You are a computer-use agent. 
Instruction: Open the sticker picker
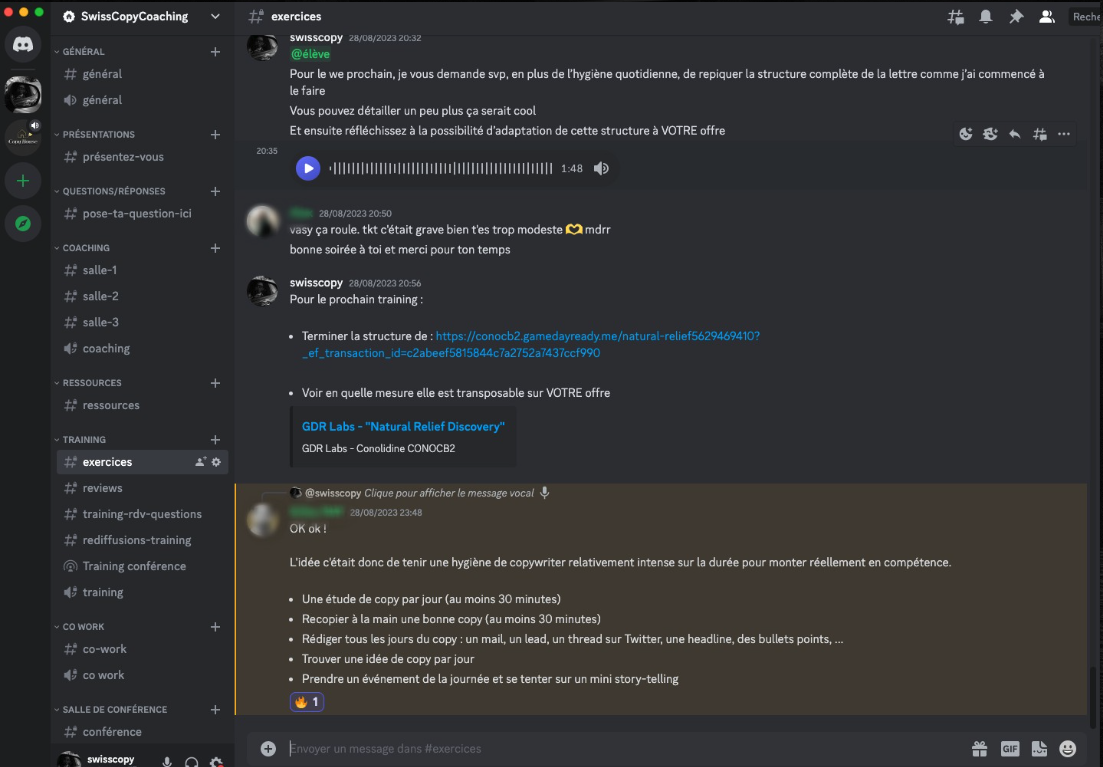[1039, 748]
